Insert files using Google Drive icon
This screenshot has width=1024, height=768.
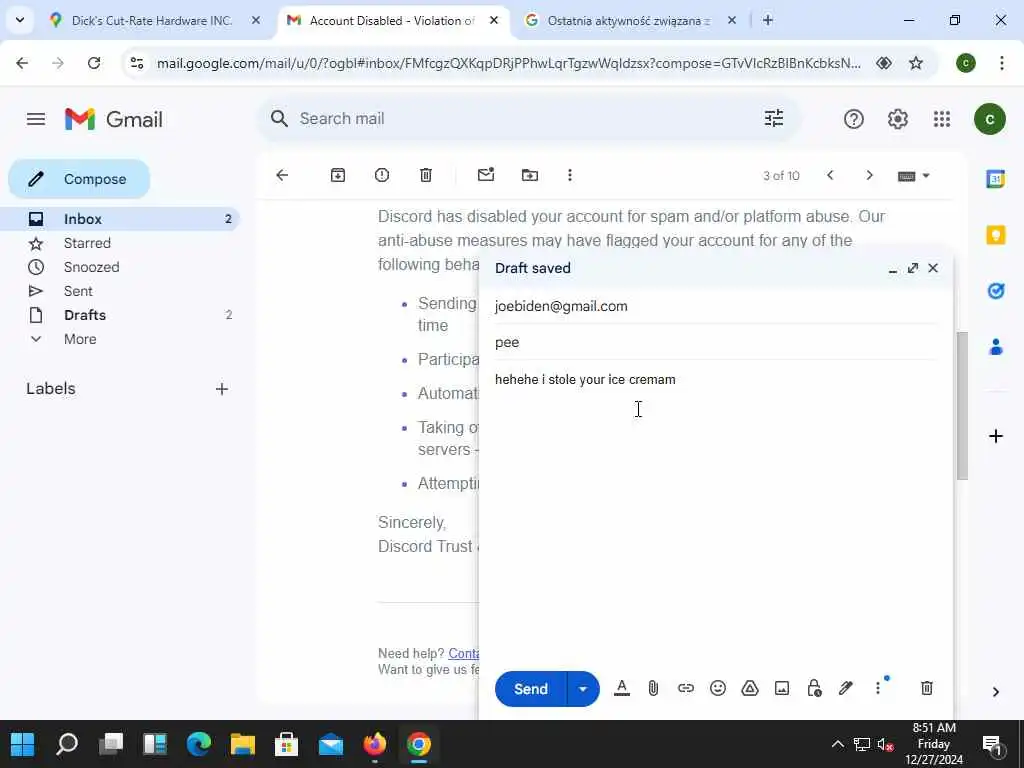[750, 688]
